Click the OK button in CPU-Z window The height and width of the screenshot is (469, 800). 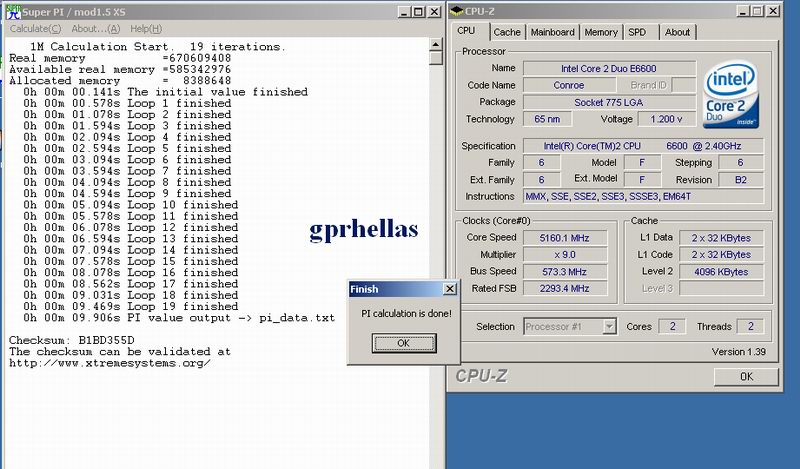746,377
